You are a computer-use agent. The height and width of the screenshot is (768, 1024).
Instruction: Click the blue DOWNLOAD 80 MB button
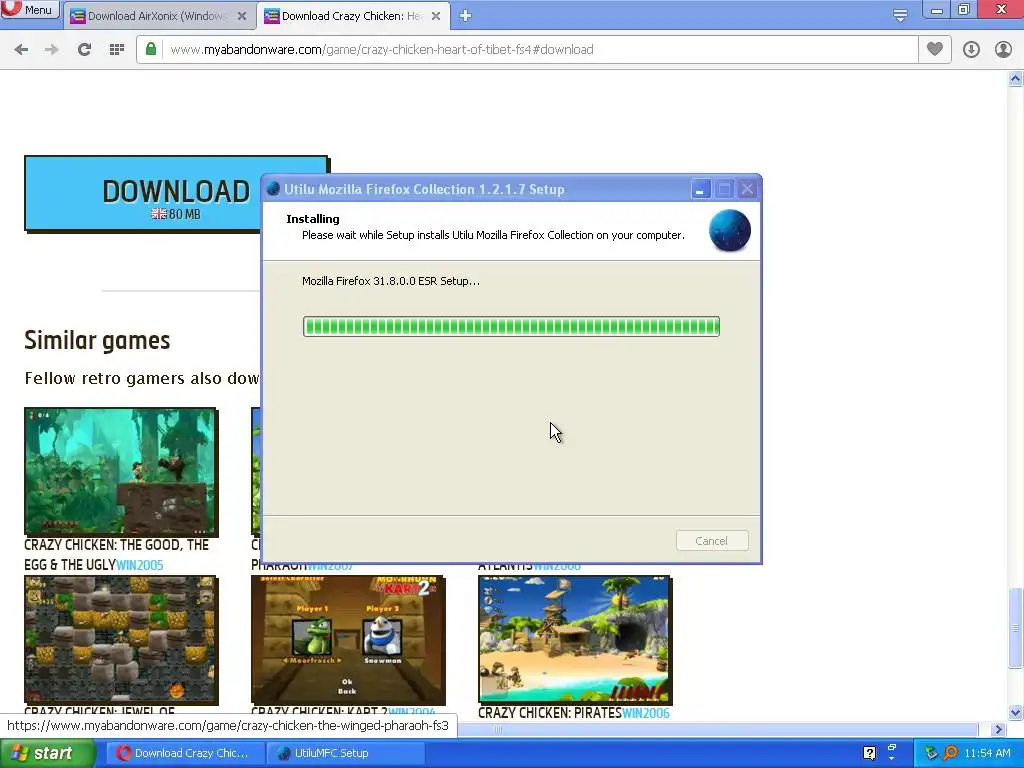[142, 193]
